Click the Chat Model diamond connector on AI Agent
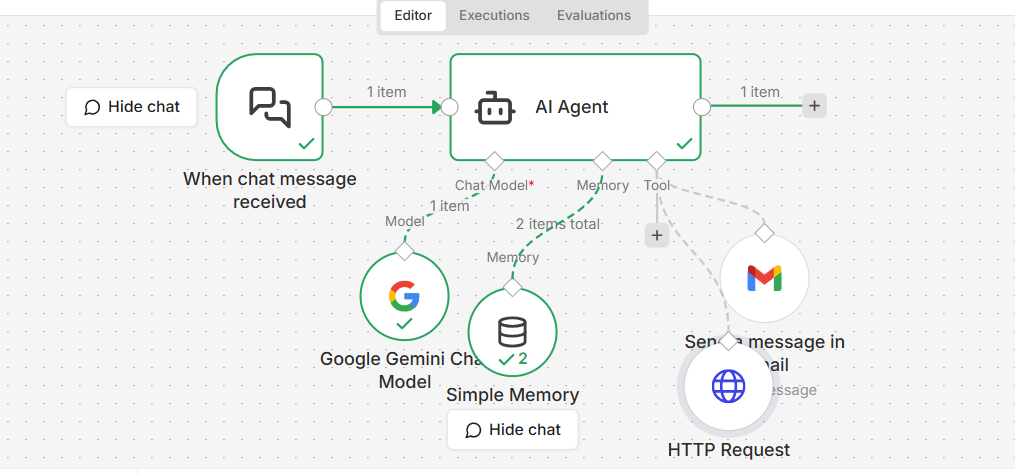Screen dimensions: 1015x474 coord(495,161)
